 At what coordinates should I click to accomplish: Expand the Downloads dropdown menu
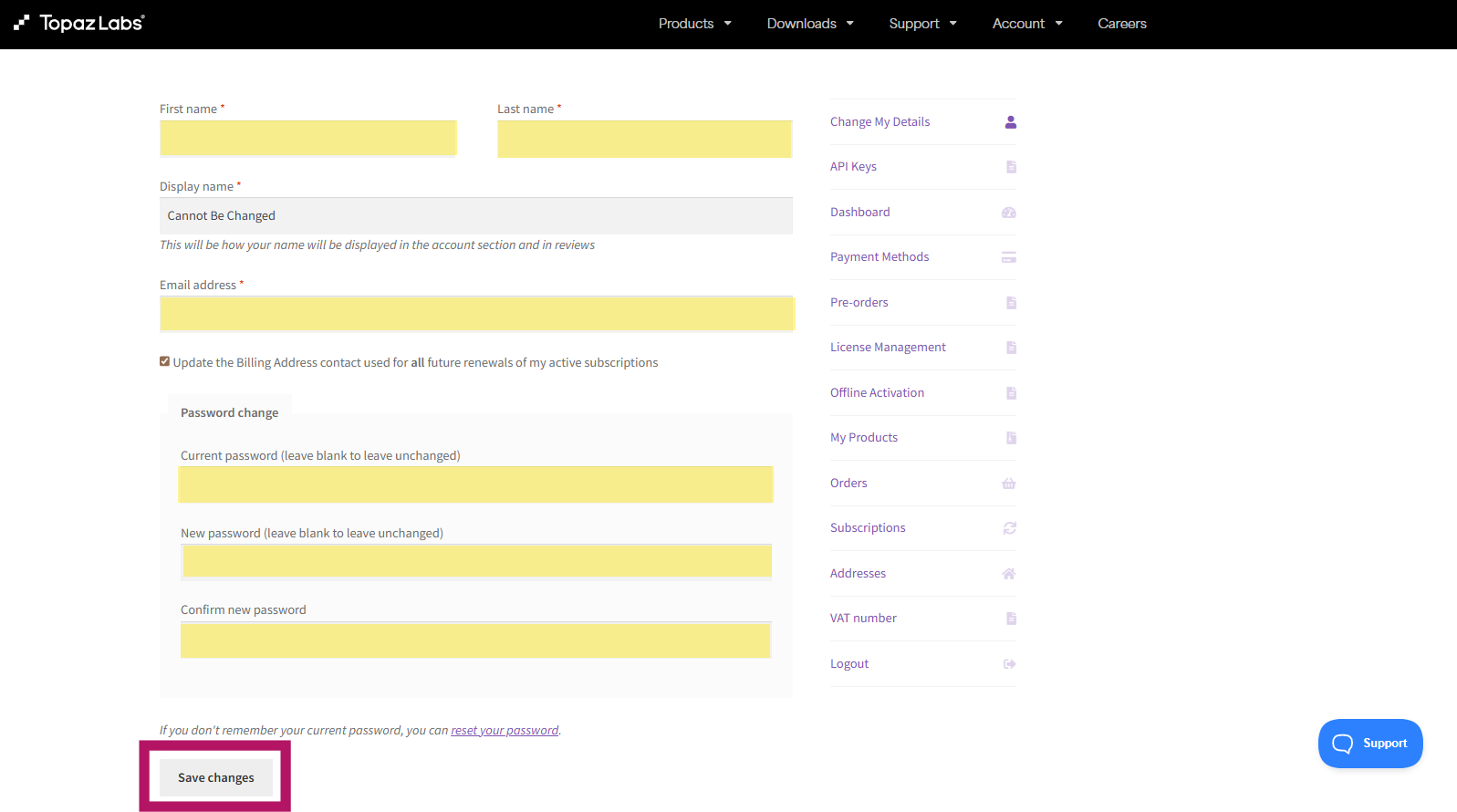(x=811, y=24)
